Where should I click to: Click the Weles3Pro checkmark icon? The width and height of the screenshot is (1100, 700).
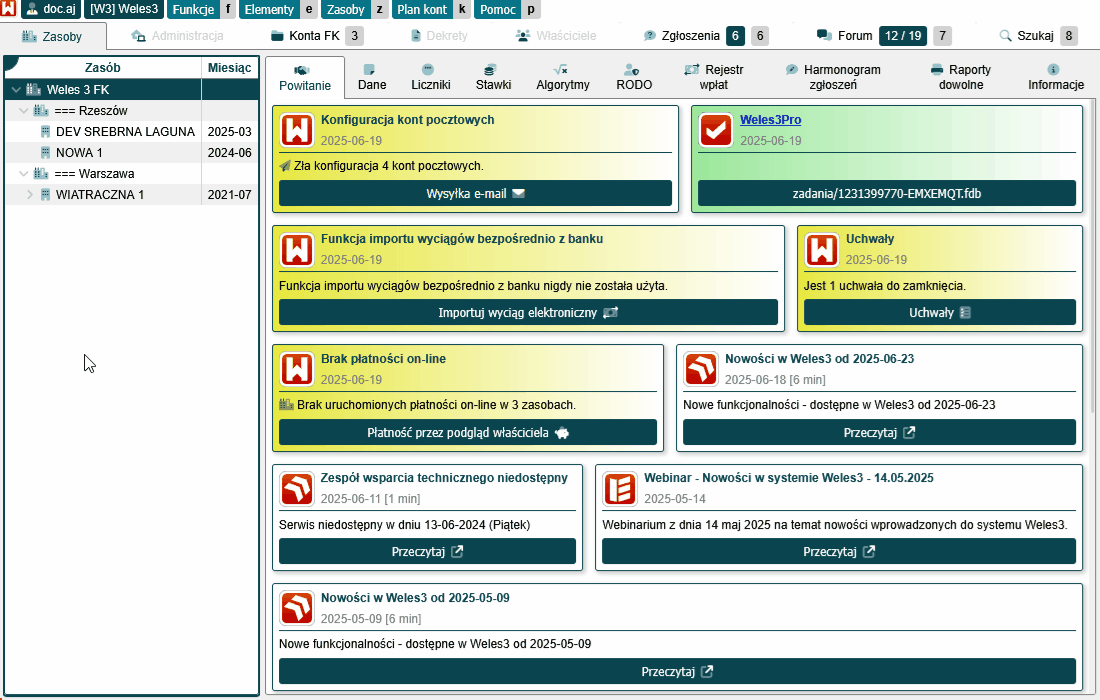(716, 130)
